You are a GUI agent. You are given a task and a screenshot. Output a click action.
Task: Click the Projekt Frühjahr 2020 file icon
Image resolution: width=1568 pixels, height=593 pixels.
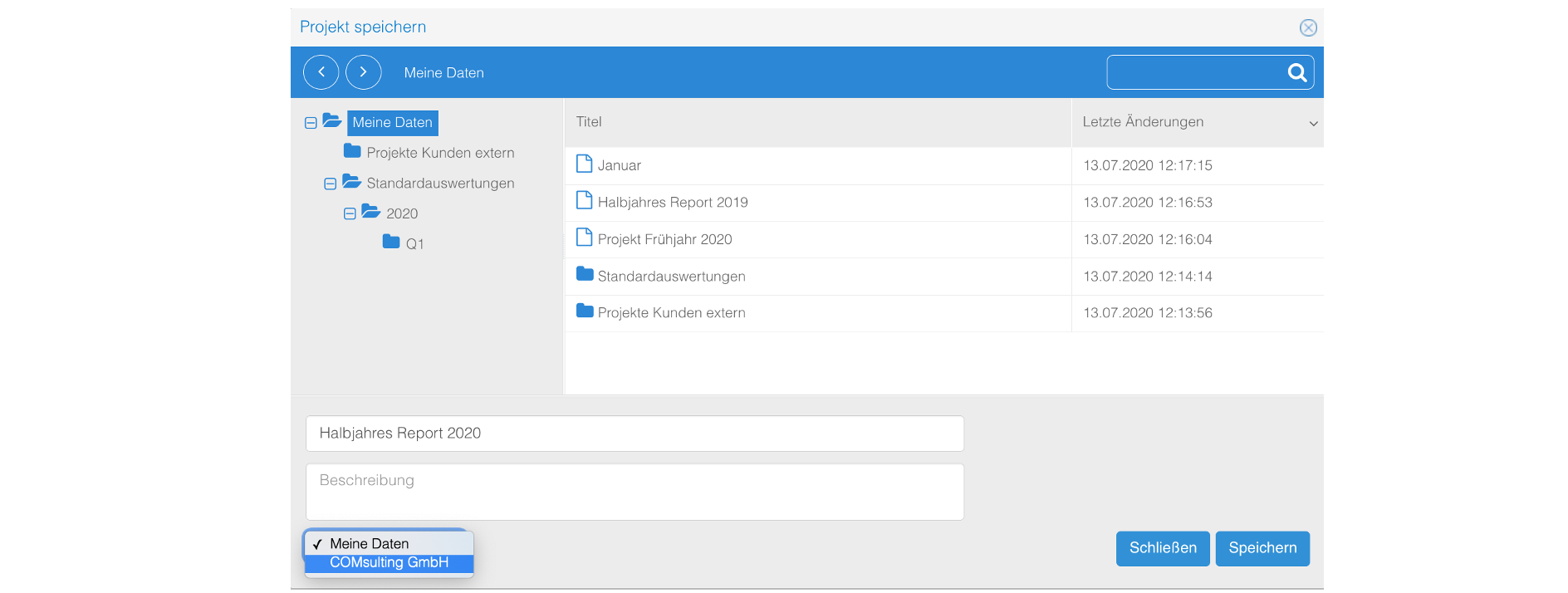click(584, 238)
